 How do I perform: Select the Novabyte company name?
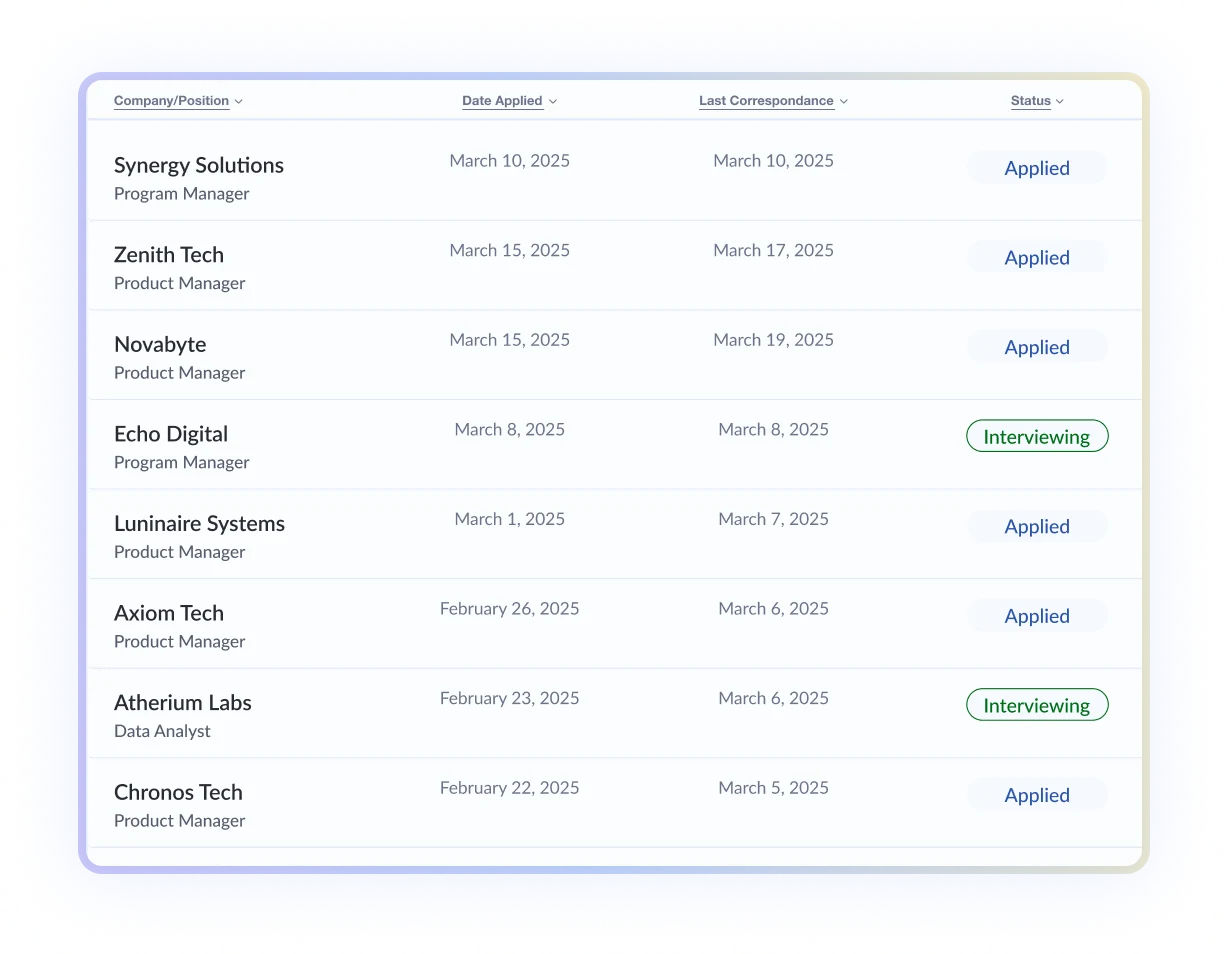pyautogui.click(x=160, y=344)
